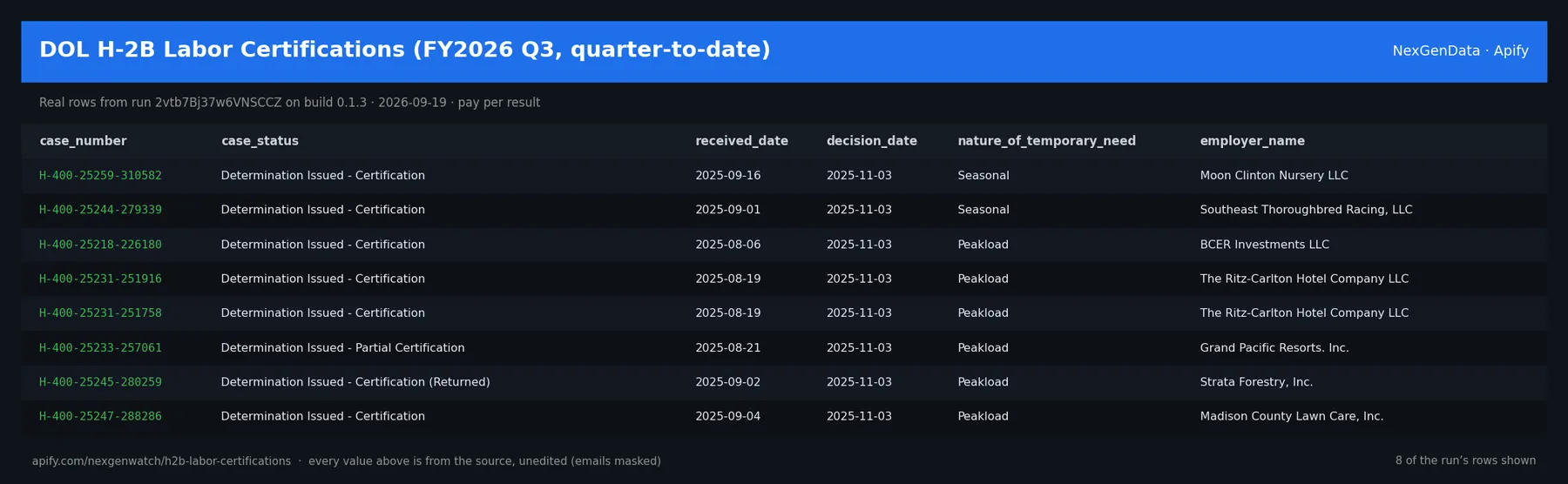Click the NexGenData · Apify header label

point(1460,50)
